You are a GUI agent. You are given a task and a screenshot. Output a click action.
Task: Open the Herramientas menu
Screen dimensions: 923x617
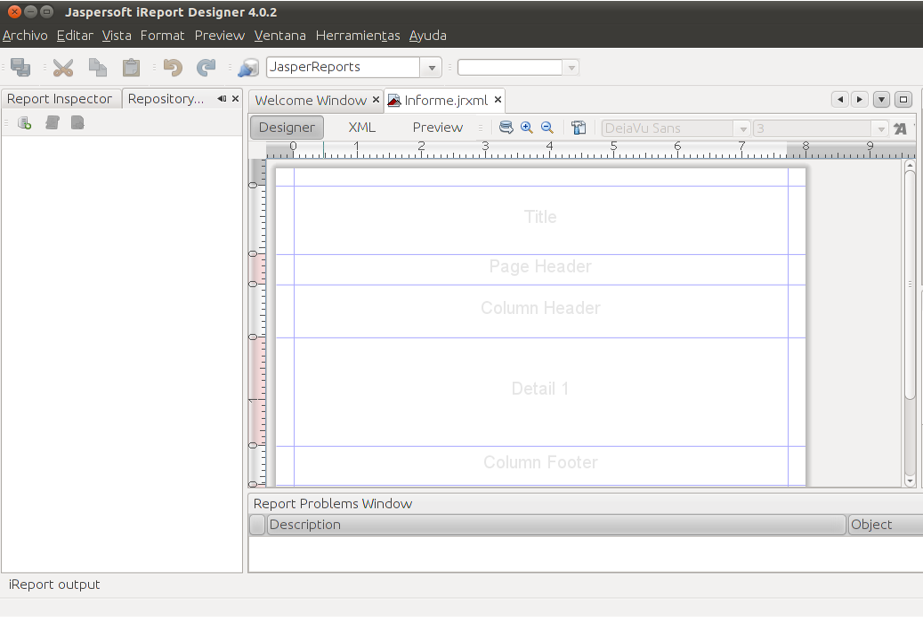pyautogui.click(x=358, y=35)
